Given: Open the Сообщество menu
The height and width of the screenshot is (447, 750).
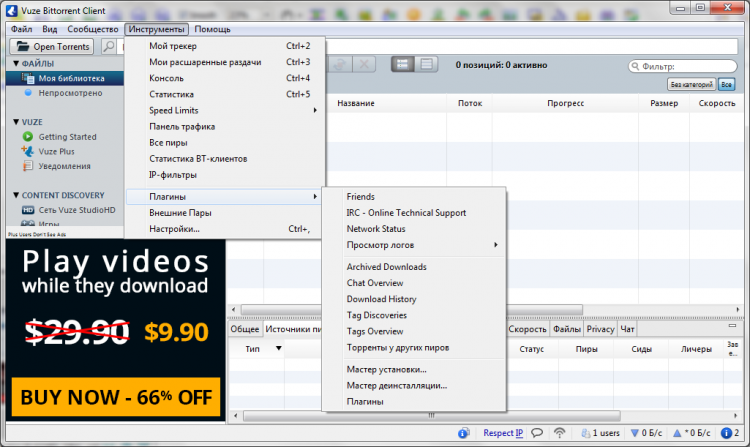Looking at the screenshot, I should click(93, 29).
